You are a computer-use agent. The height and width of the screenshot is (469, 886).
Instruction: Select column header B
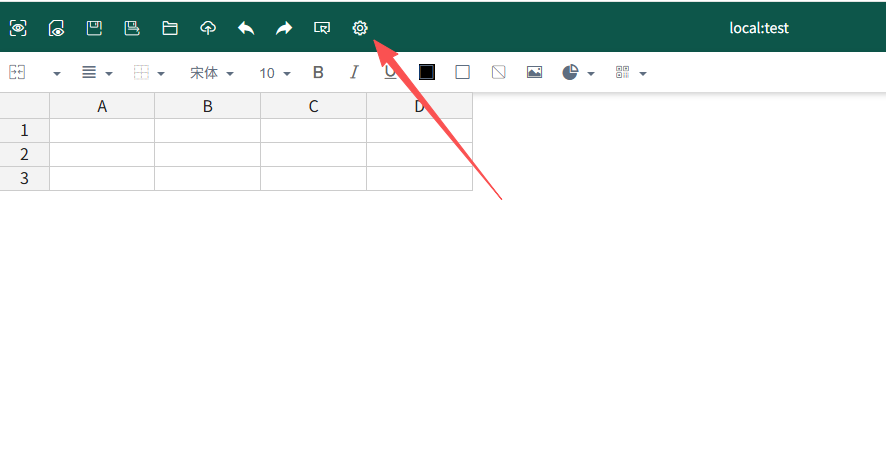tap(207, 106)
